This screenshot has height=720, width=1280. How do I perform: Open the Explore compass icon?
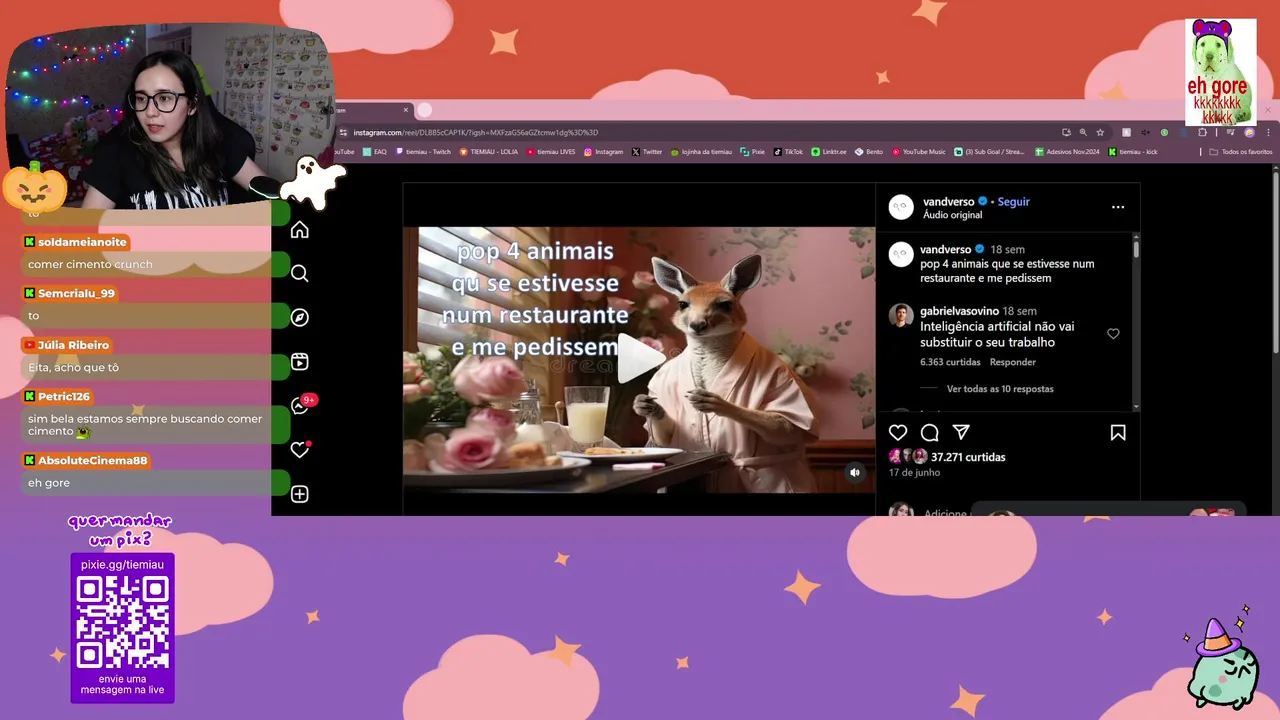click(x=299, y=317)
